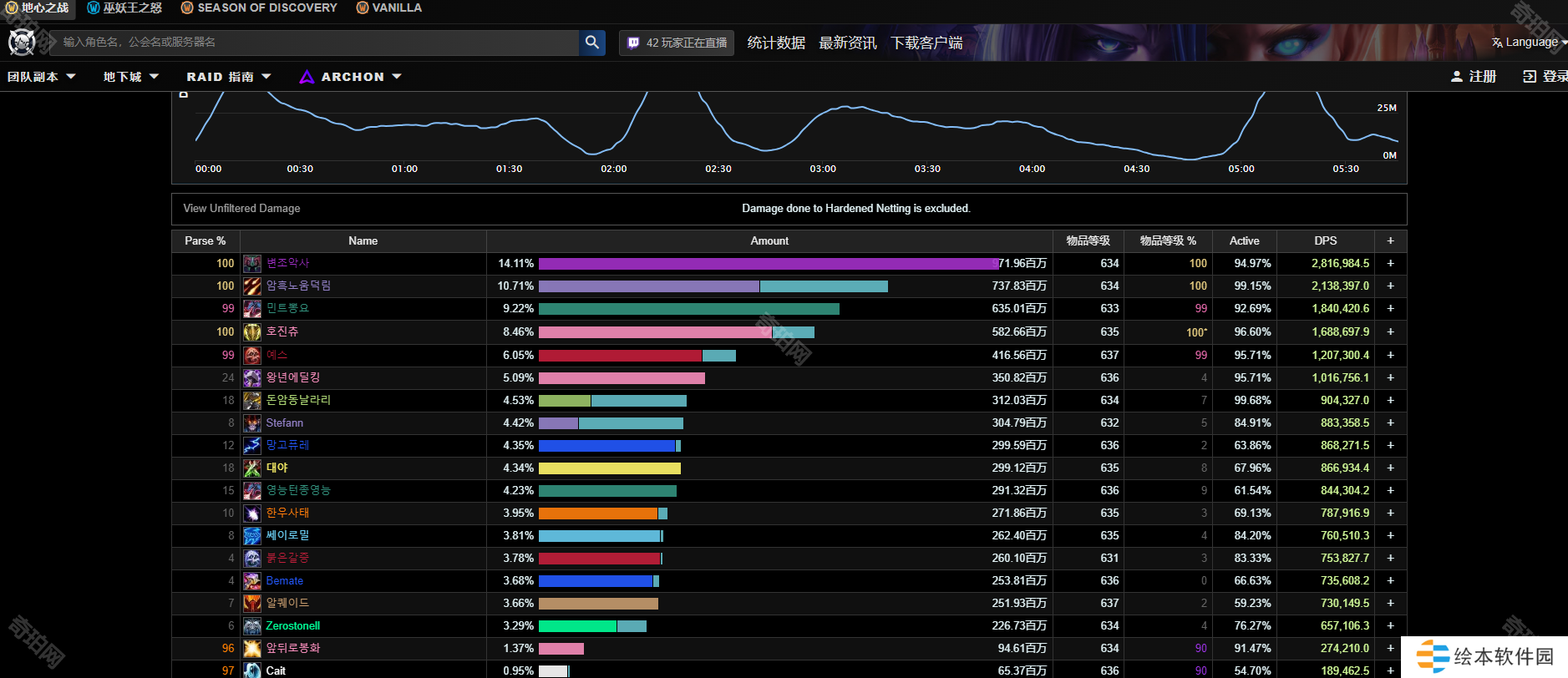Click the magnifier search button
The image size is (1568, 678).
[591, 43]
